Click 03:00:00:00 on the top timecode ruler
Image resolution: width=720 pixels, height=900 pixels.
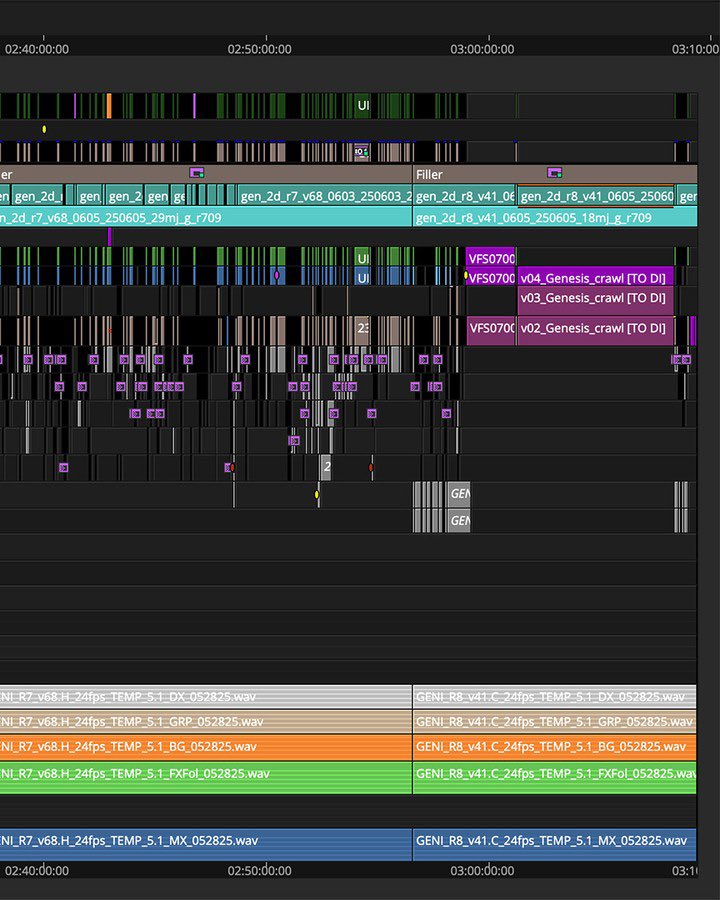pyautogui.click(x=482, y=49)
